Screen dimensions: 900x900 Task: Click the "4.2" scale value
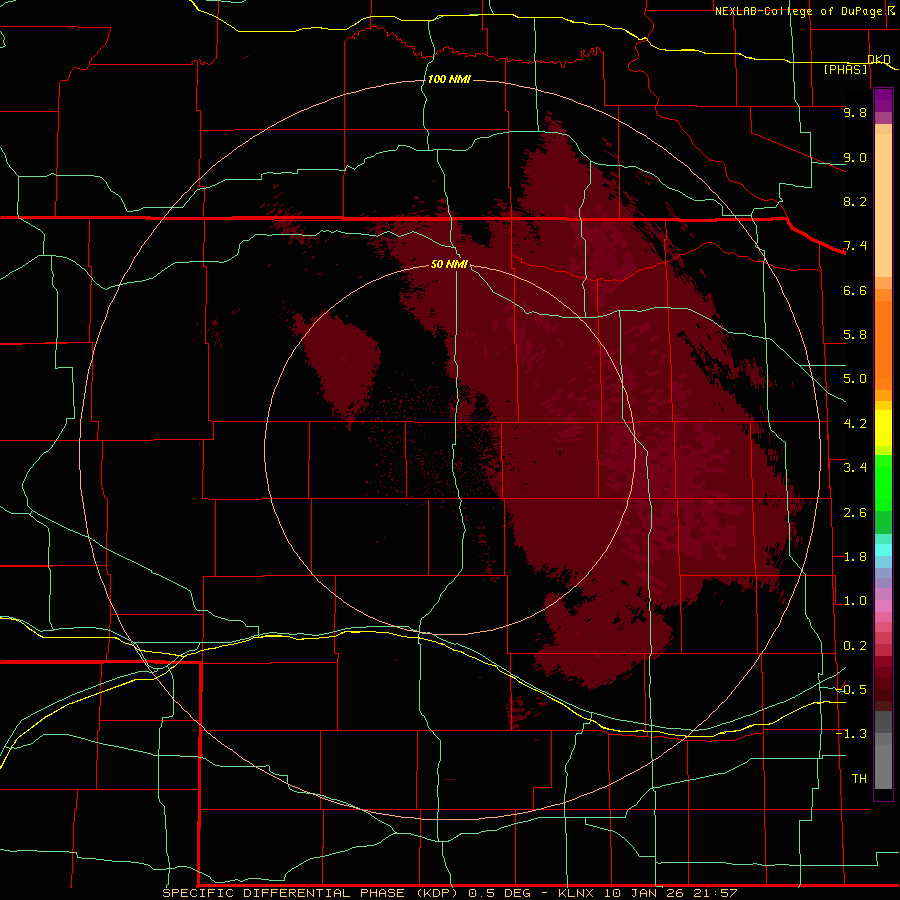(855, 424)
